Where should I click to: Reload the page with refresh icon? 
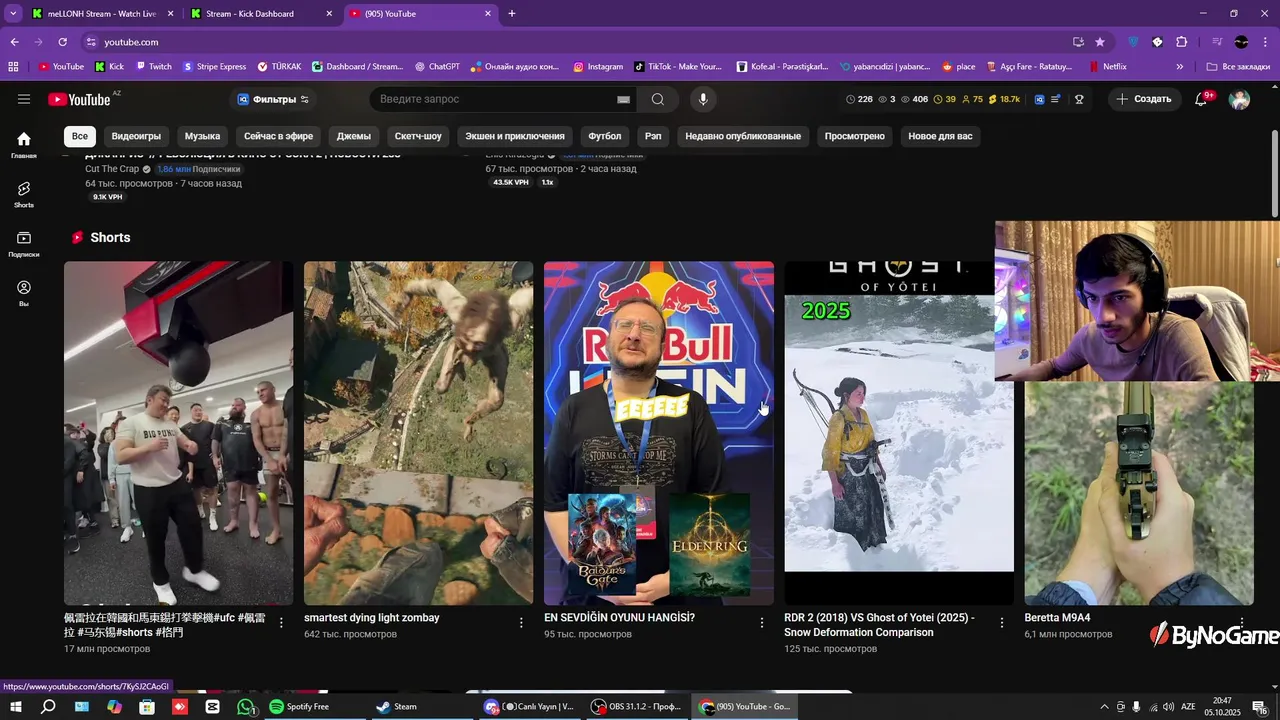coord(62,42)
